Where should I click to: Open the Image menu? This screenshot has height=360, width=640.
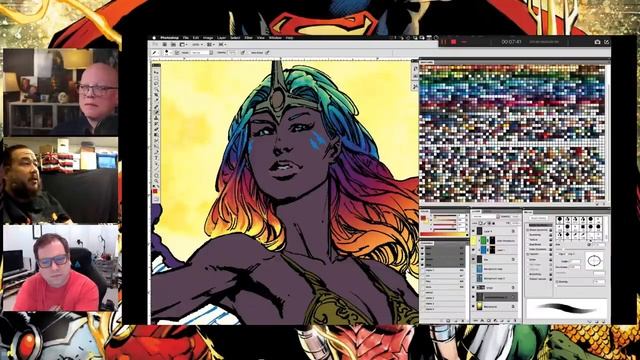click(208, 38)
